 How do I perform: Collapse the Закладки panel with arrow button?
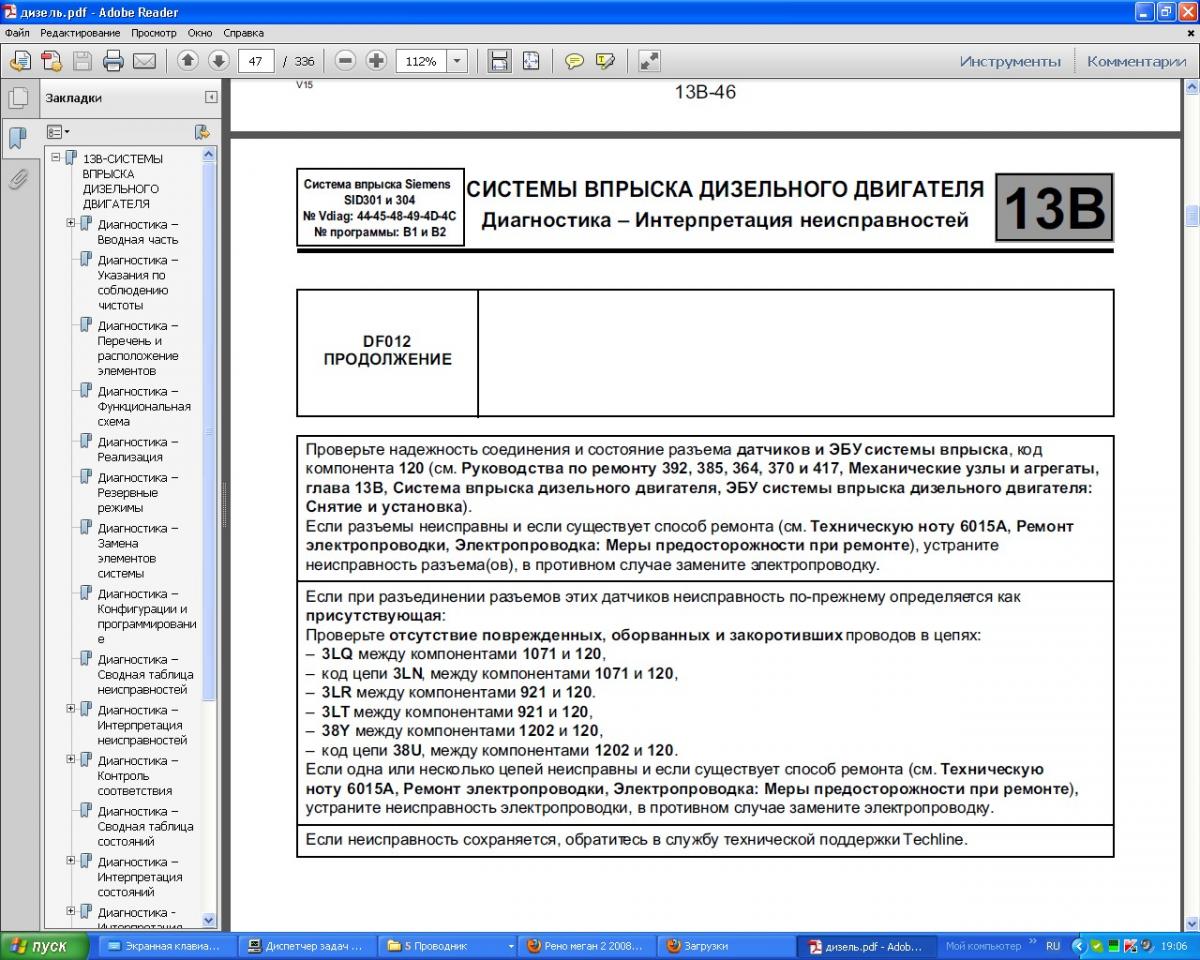tap(211, 98)
